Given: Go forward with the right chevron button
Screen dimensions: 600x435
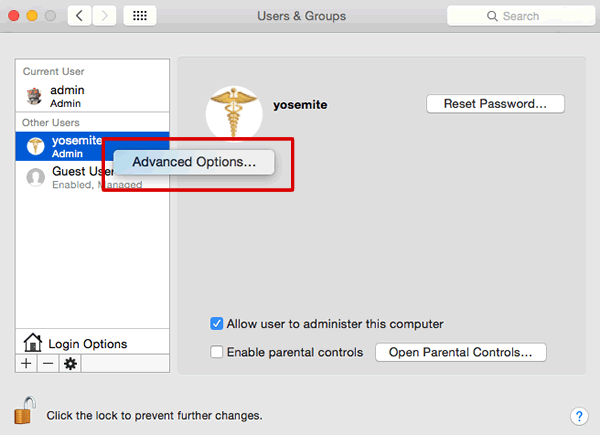Looking at the screenshot, I should pos(104,16).
